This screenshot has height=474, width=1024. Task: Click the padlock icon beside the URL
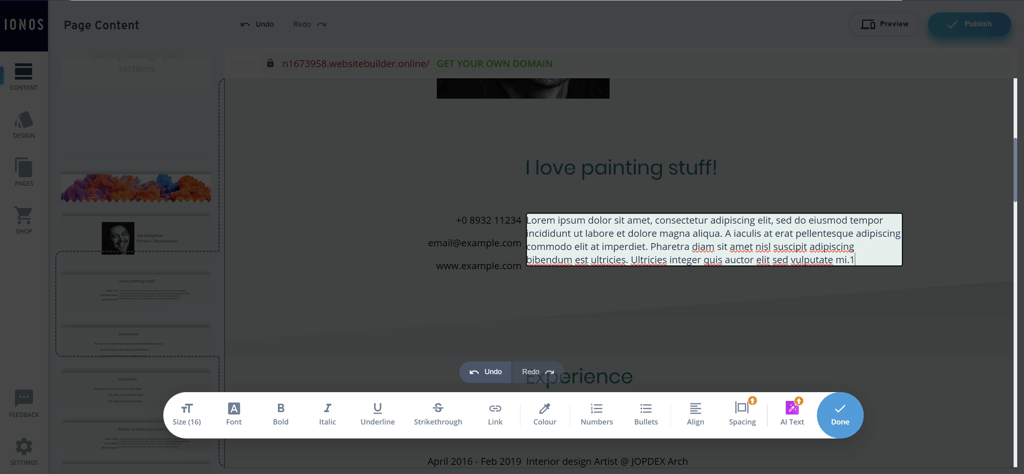coord(270,63)
